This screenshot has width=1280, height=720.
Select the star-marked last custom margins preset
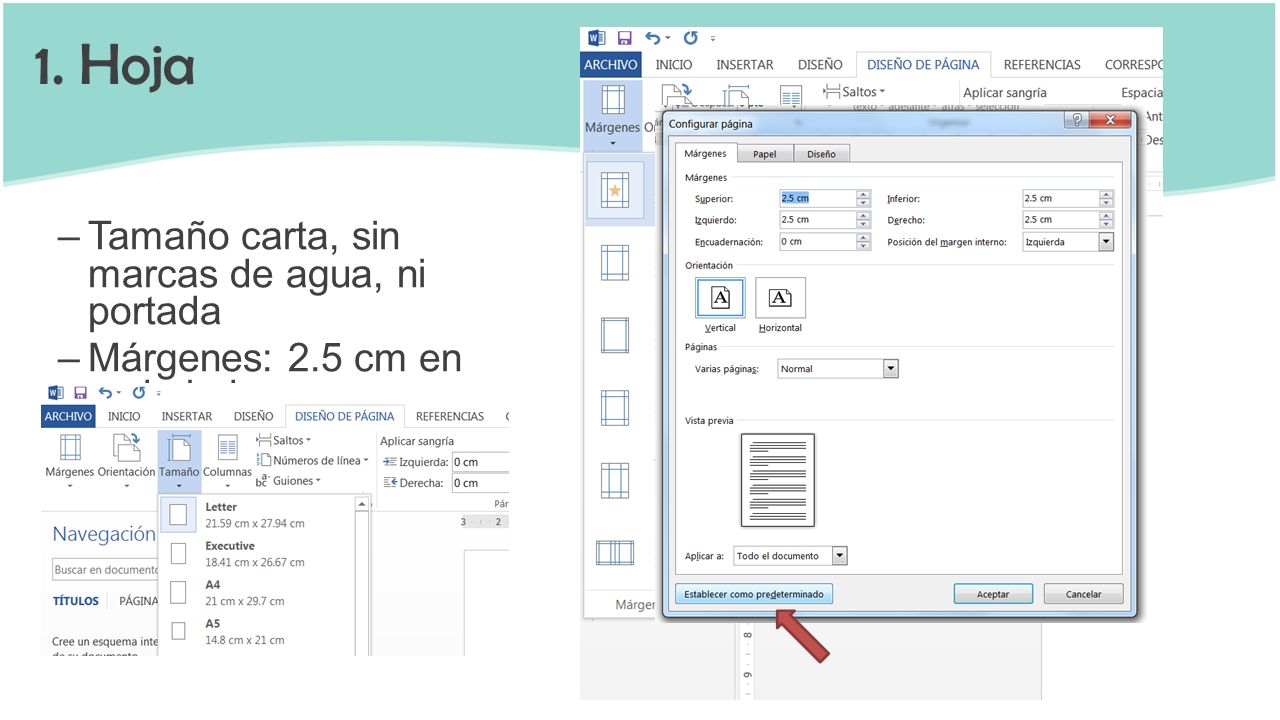(x=615, y=190)
